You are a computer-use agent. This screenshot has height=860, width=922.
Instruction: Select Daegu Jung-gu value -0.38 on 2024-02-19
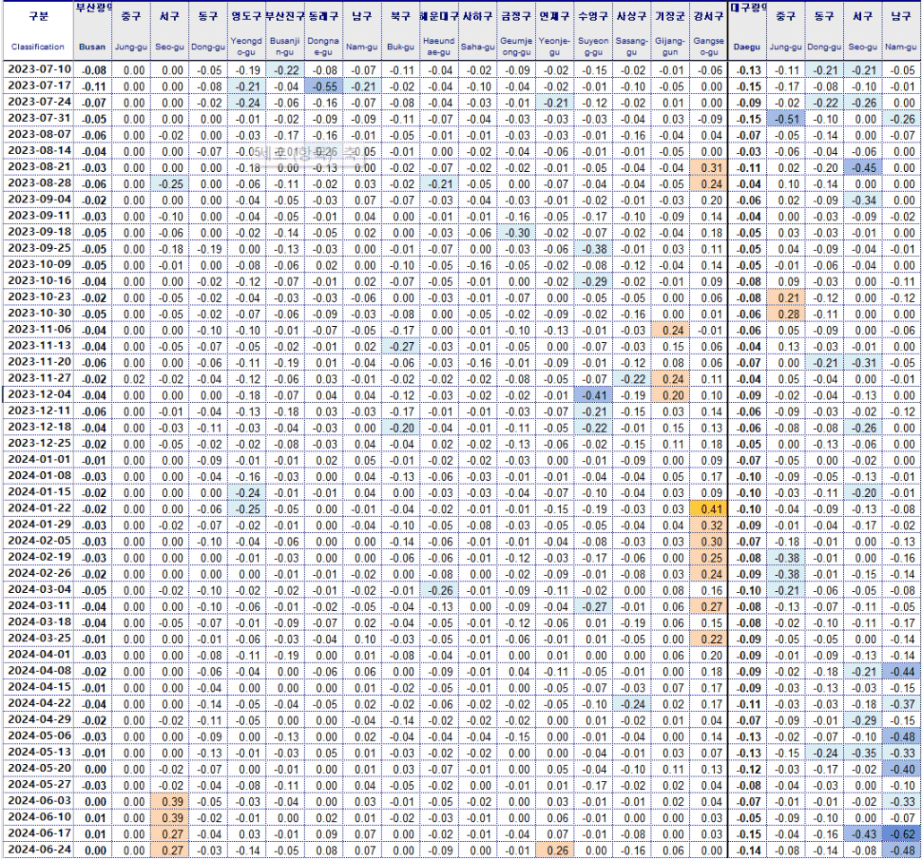pos(786,558)
